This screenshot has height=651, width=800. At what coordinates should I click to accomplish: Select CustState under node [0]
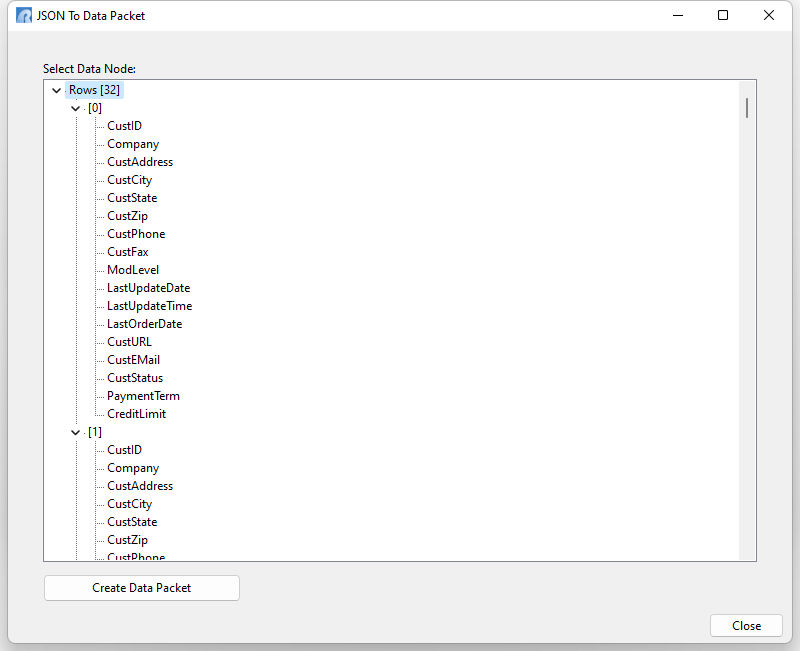coord(132,198)
